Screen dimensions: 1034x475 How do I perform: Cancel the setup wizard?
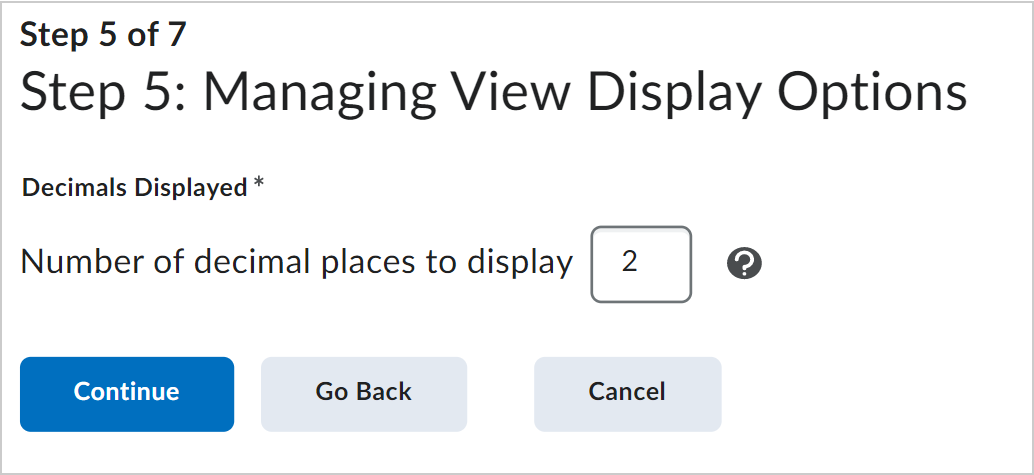(x=628, y=394)
